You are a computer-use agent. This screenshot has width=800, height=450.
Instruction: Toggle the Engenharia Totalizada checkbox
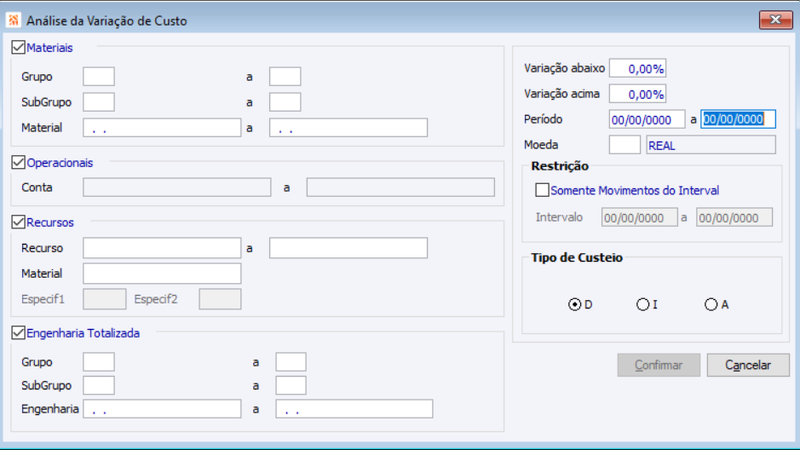[x=18, y=333]
